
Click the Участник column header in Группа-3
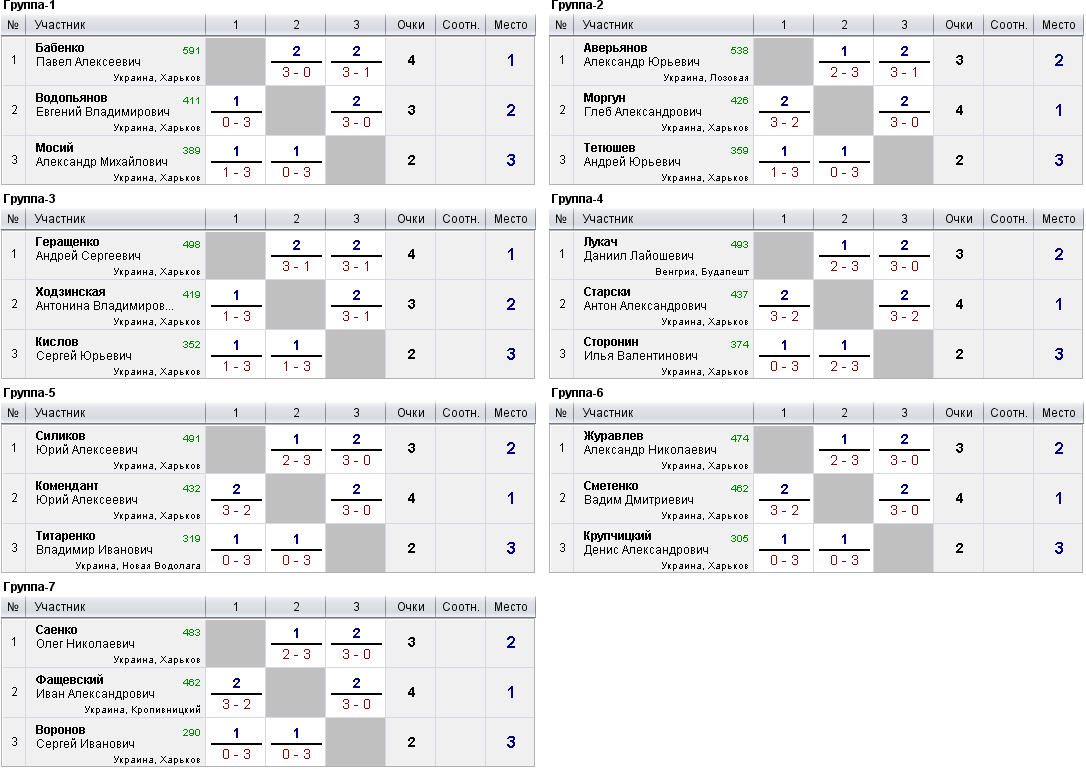[60, 218]
